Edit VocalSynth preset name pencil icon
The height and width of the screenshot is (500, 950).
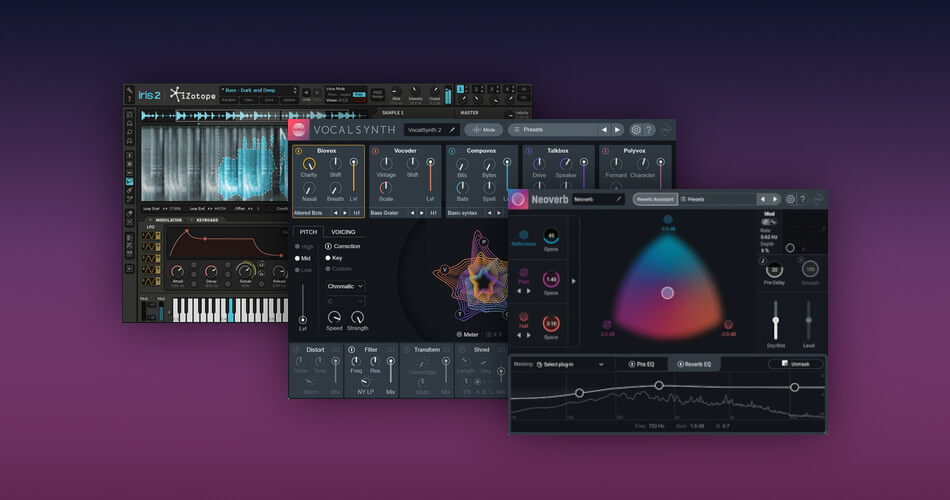452,130
